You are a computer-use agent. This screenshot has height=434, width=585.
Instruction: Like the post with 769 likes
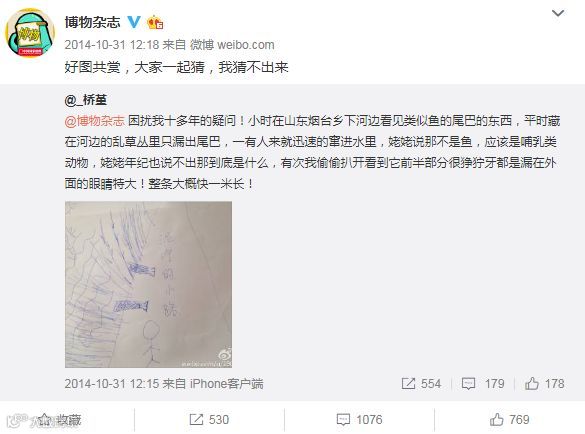click(x=509, y=420)
